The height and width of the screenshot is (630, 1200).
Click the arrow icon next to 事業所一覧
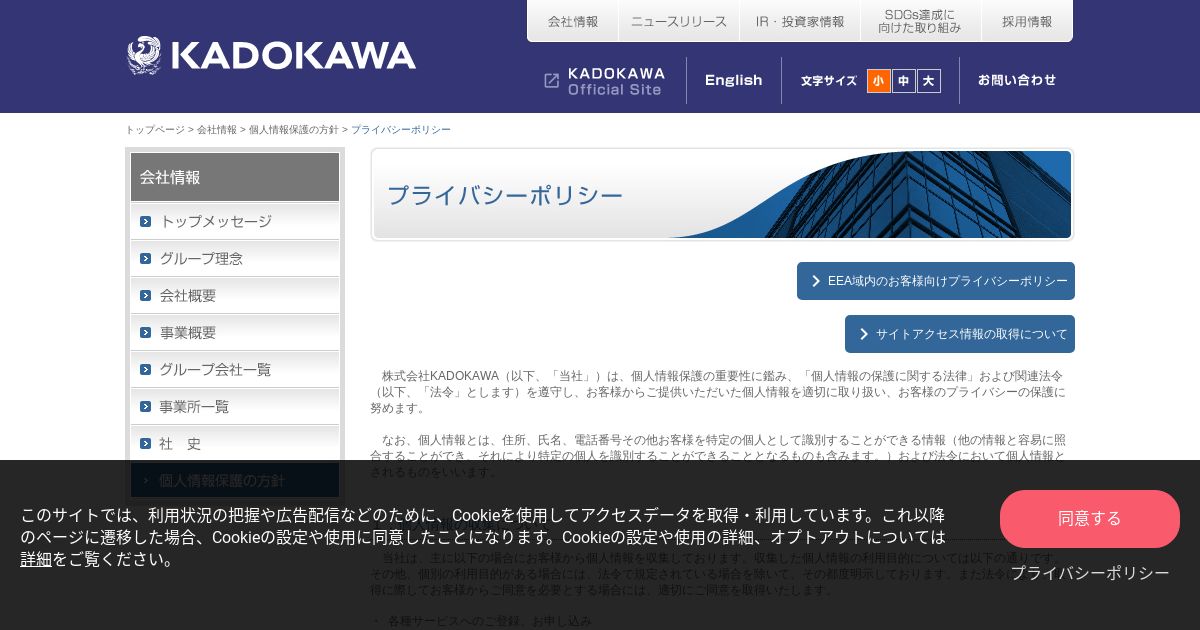pos(145,406)
